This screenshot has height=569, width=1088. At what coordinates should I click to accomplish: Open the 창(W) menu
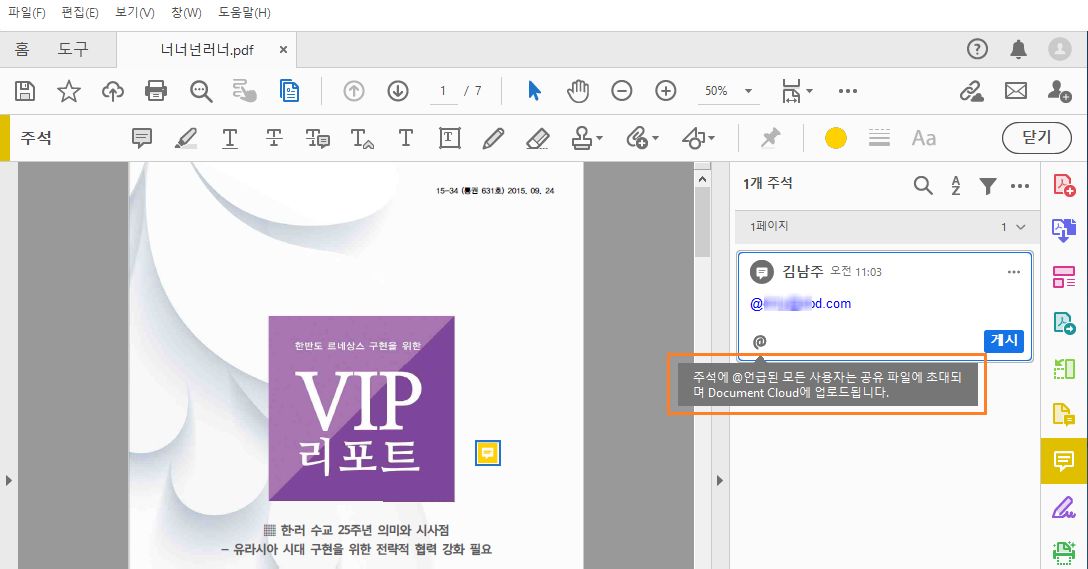click(x=186, y=12)
